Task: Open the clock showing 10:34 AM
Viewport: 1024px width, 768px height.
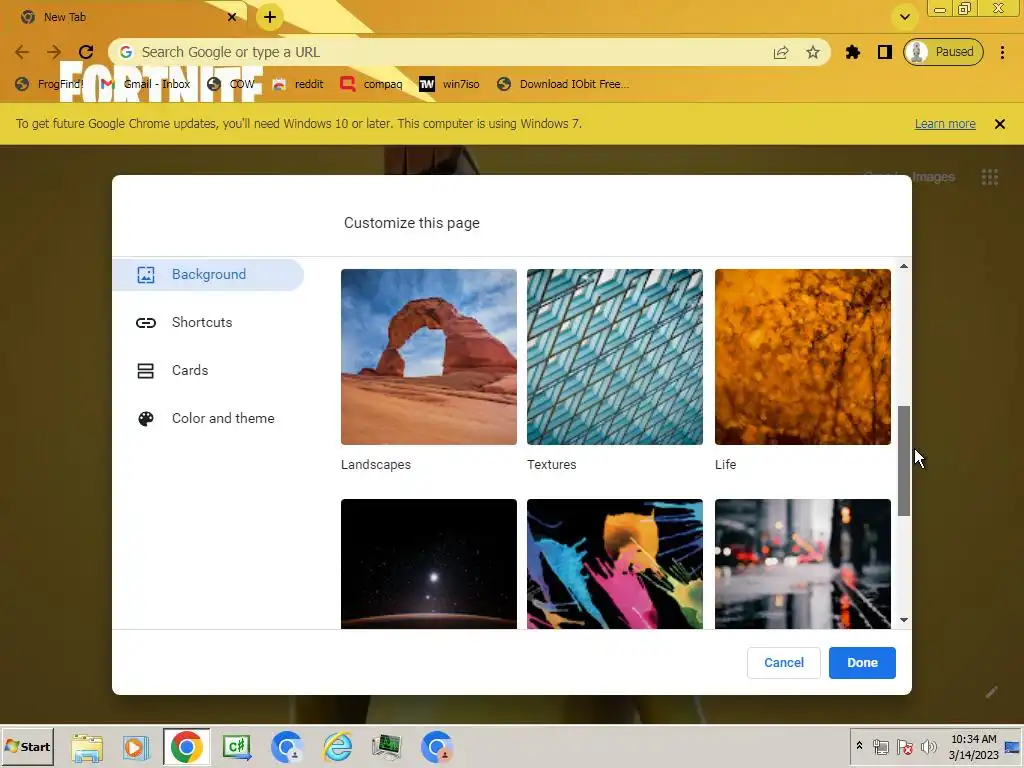Action: (973, 747)
